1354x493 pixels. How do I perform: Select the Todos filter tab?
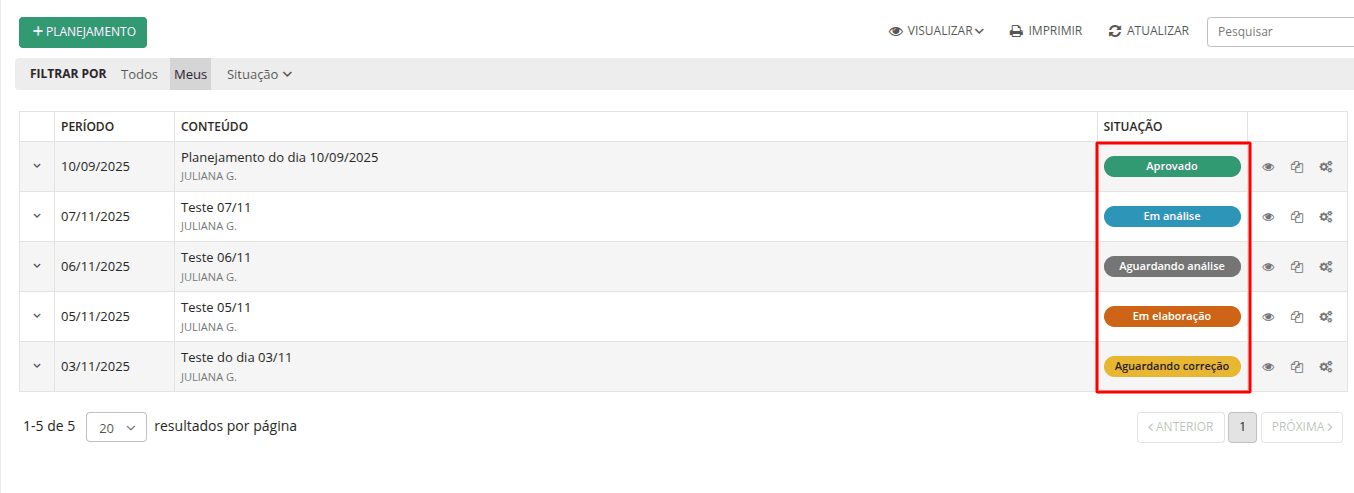click(x=139, y=74)
